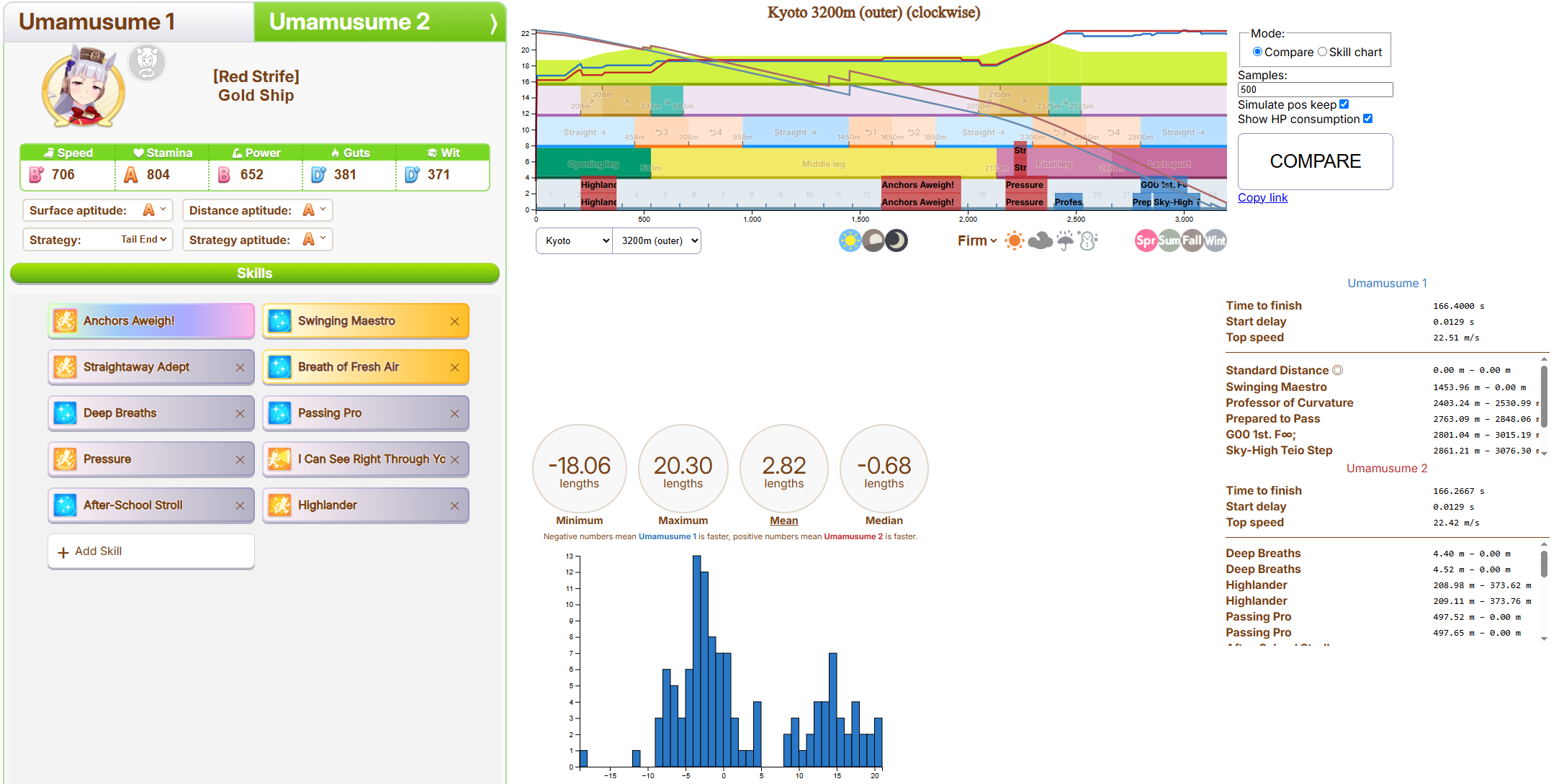The width and height of the screenshot is (1564, 784).
Task: Select the Compare mode radio button
Action: click(1257, 52)
